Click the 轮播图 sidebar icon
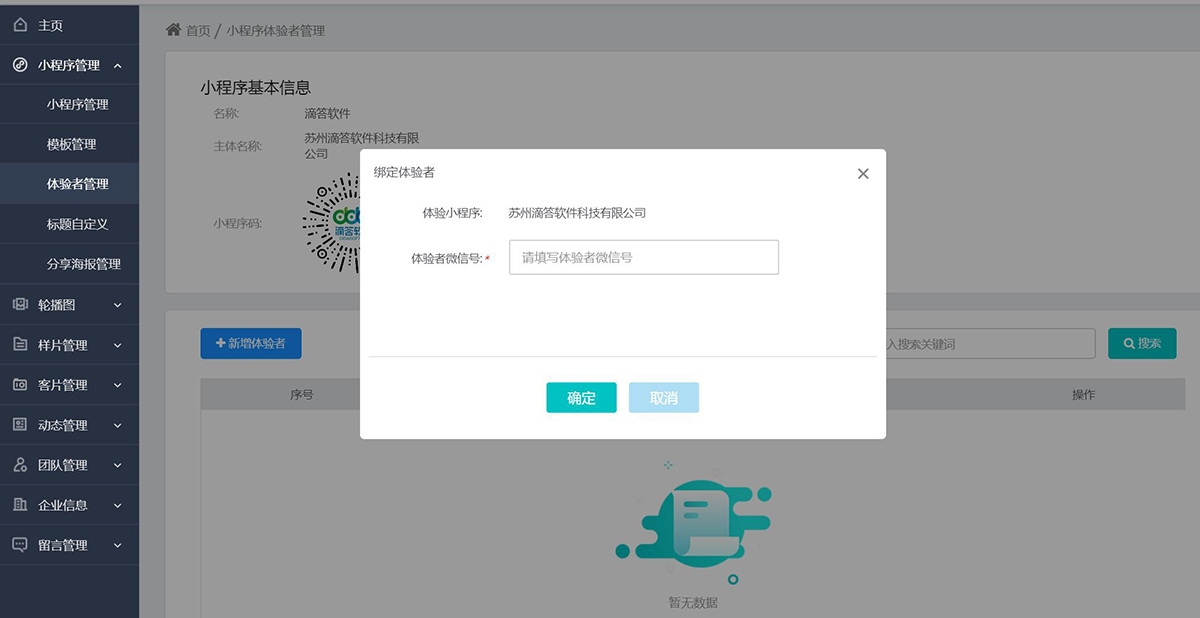The height and width of the screenshot is (618, 1200). pyautogui.click(x=20, y=305)
